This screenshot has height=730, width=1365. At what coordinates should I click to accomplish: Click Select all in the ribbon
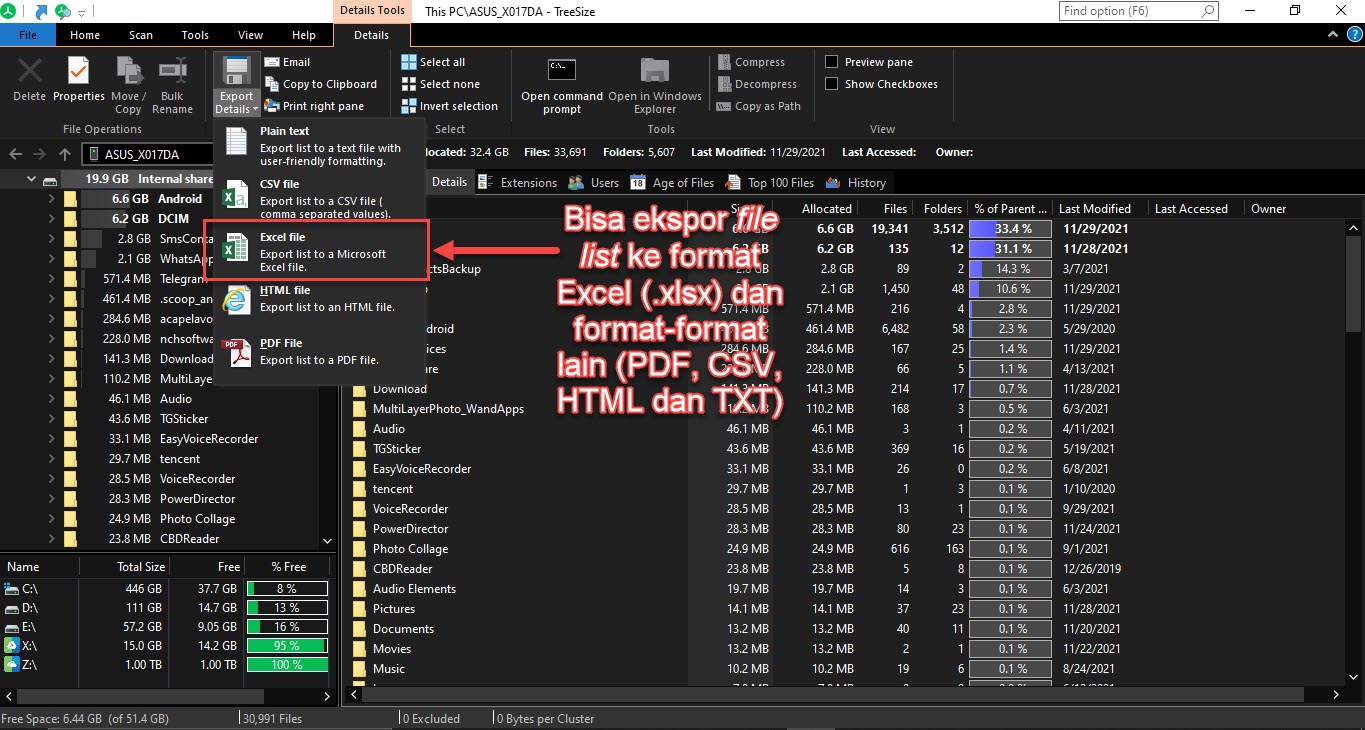tap(433, 62)
